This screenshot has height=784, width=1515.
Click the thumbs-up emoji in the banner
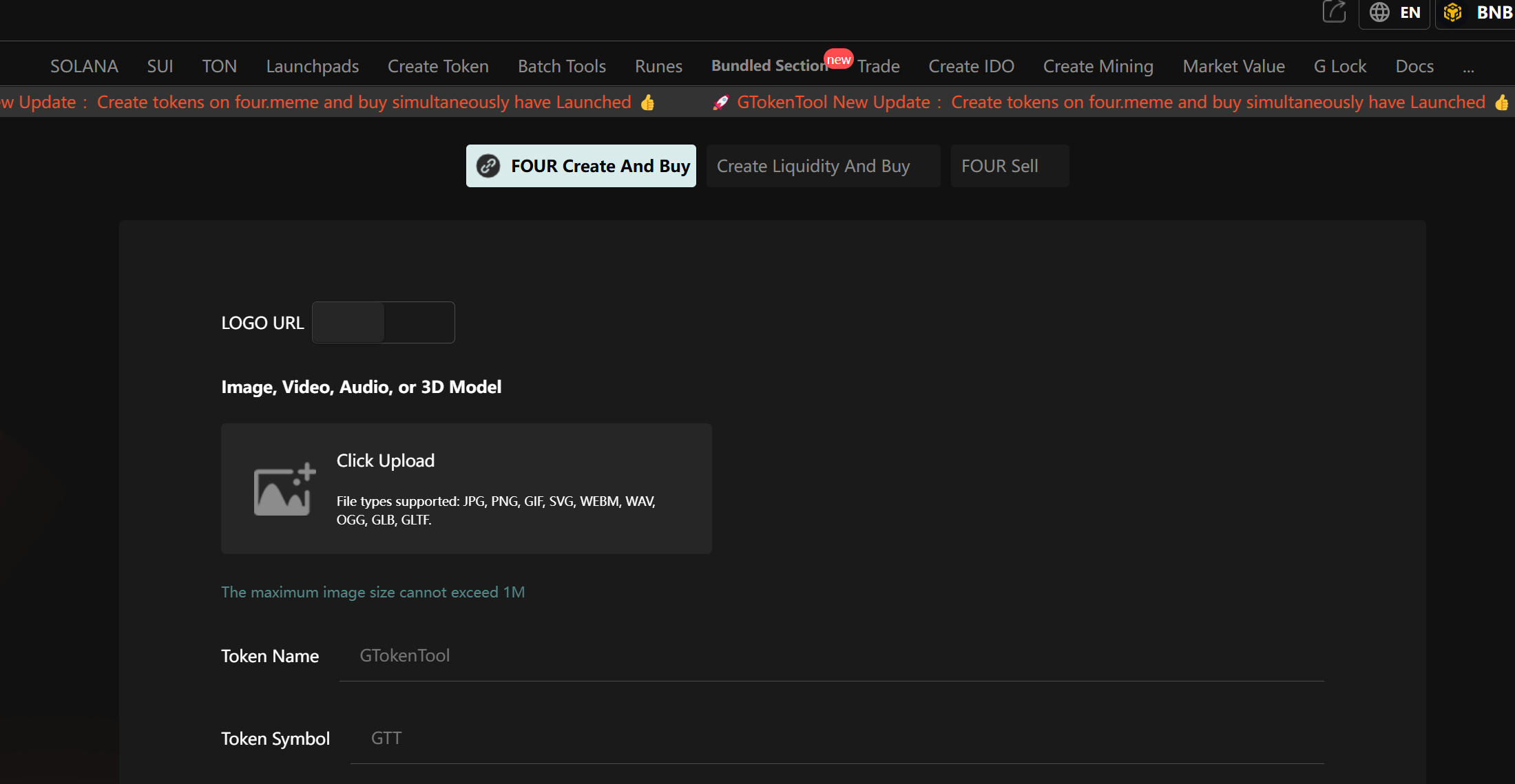(x=646, y=102)
